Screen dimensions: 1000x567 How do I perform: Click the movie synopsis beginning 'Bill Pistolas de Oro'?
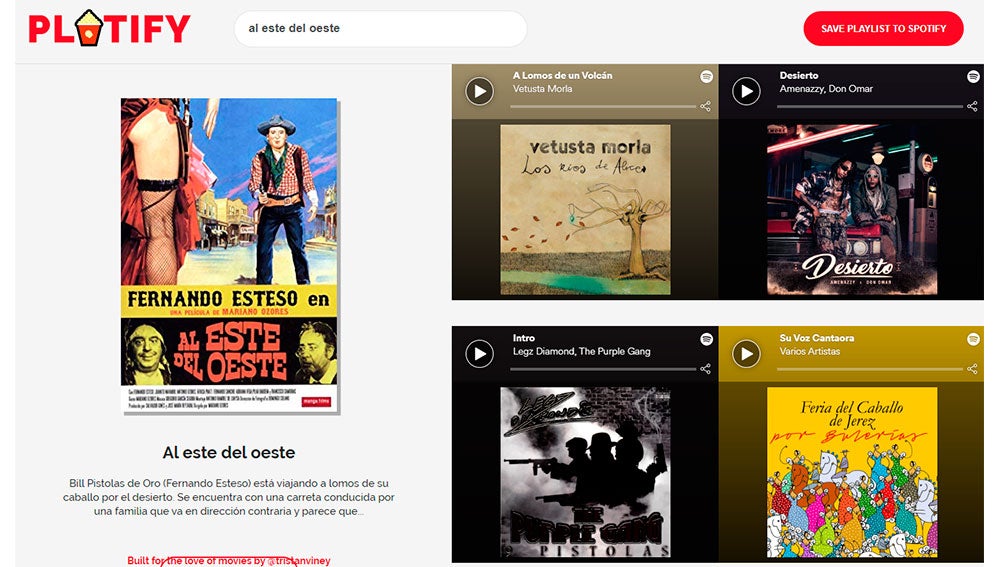[229, 497]
